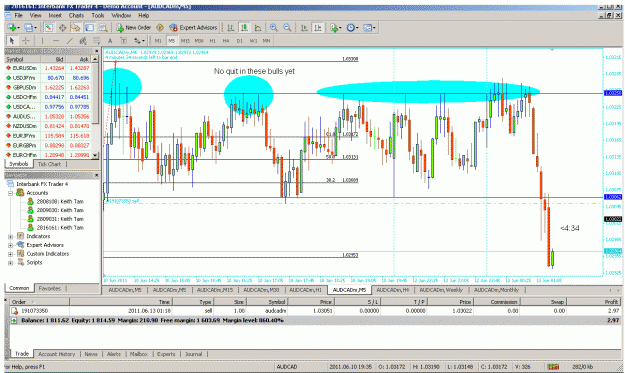Zoom out on the chart
The image size is (625, 373).
coord(287,27)
